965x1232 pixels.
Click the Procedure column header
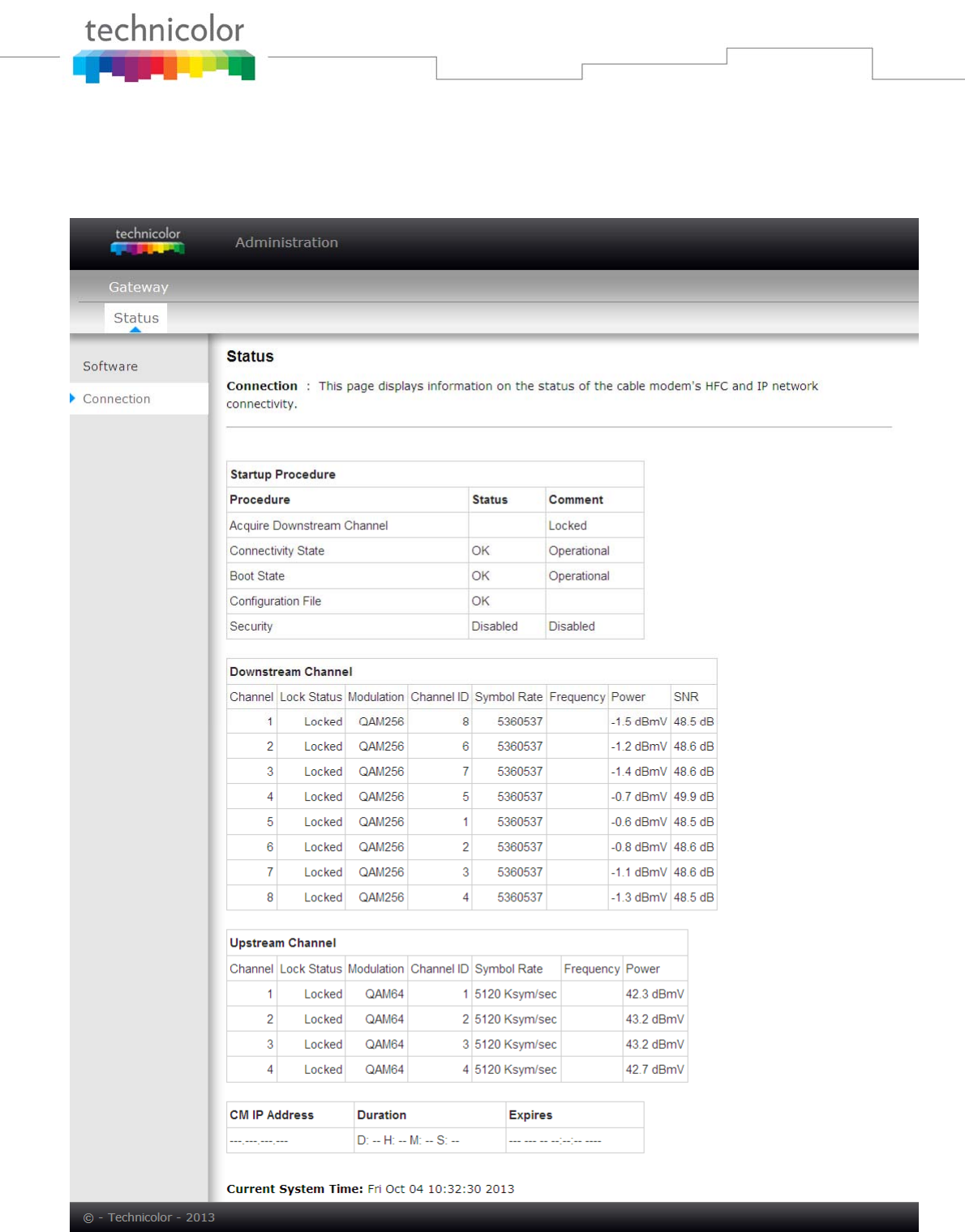(x=259, y=499)
